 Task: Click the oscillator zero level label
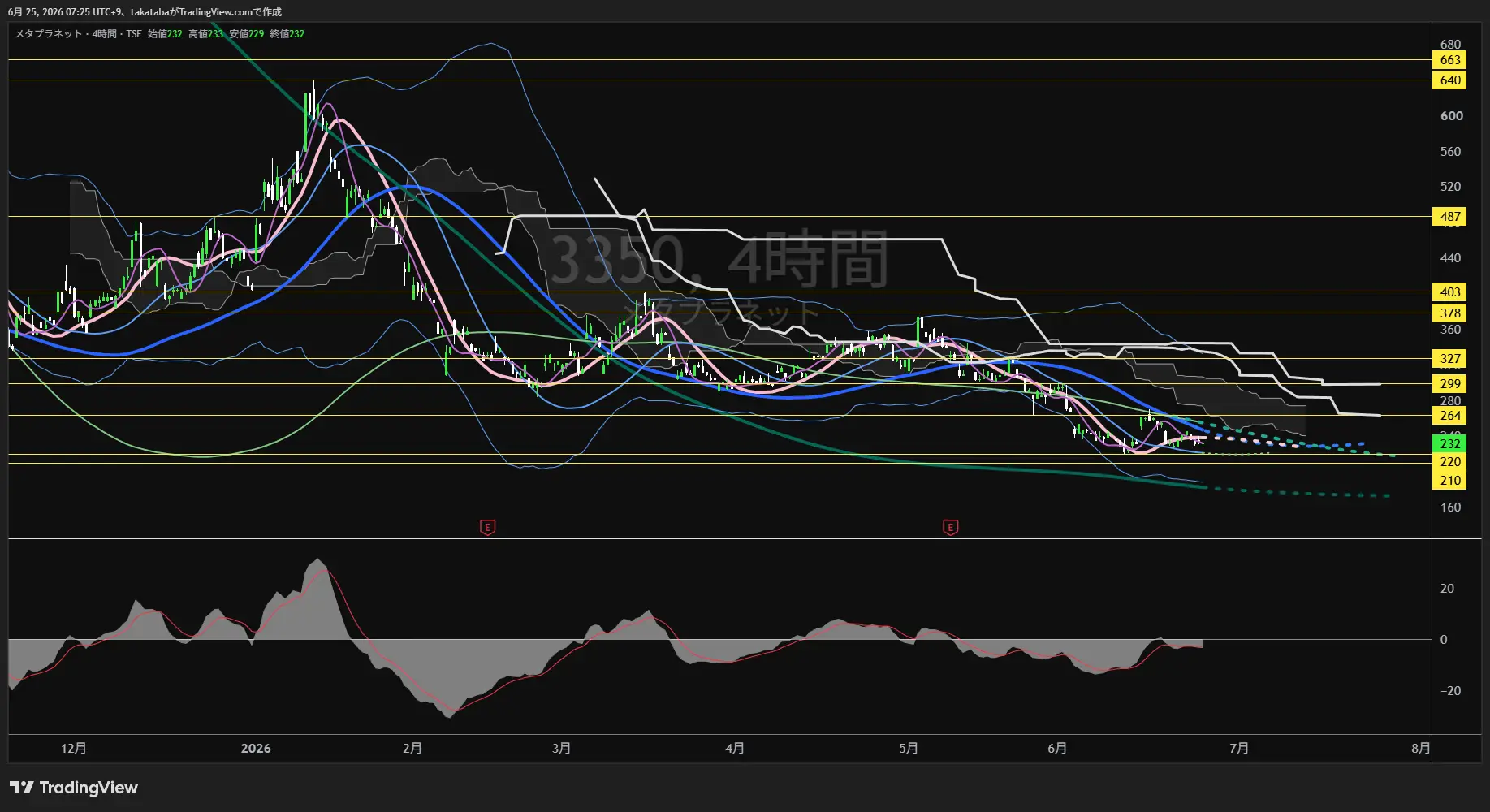[x=1444, y=640]
